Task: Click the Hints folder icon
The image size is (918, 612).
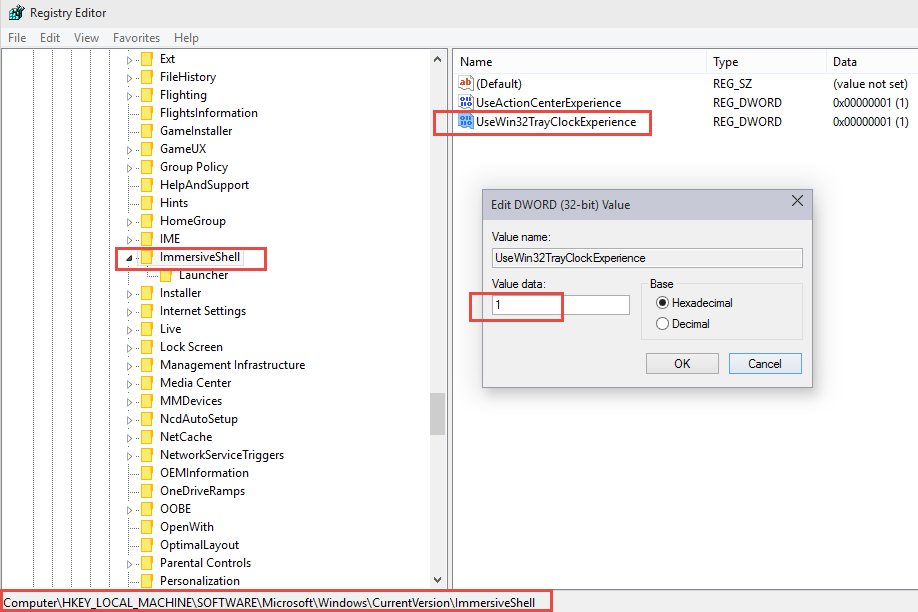Action: point(147,203)
